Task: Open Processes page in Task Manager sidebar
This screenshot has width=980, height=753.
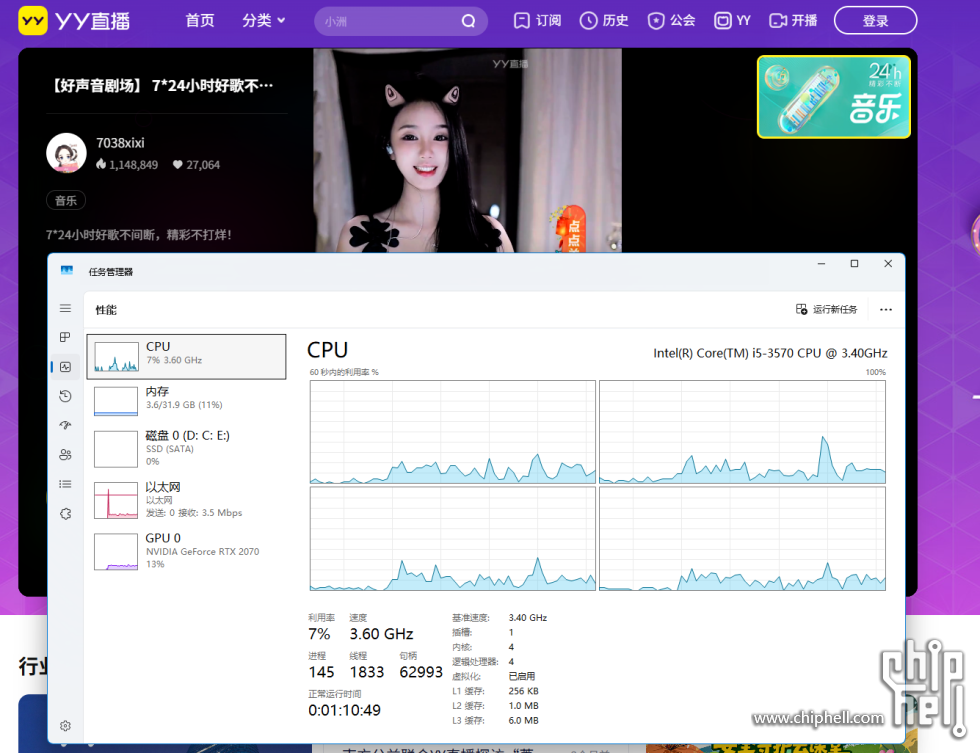Action: click(x=65, y=337)
